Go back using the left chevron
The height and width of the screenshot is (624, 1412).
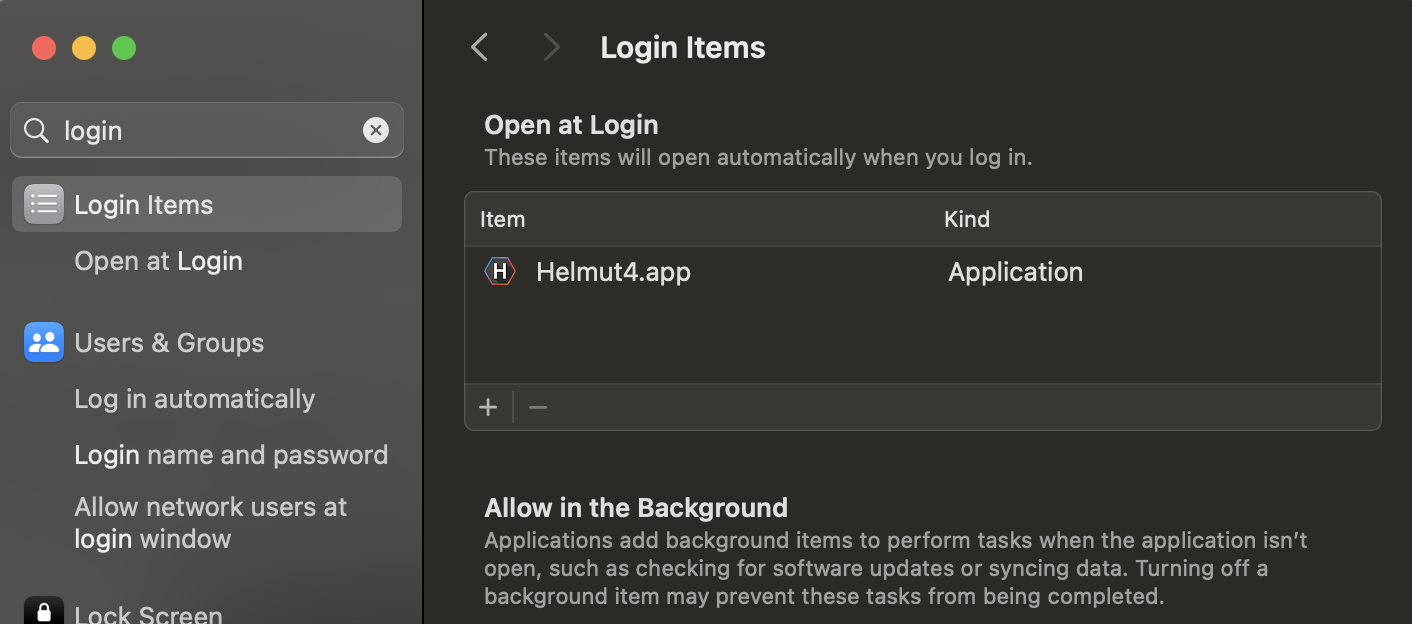480,47
